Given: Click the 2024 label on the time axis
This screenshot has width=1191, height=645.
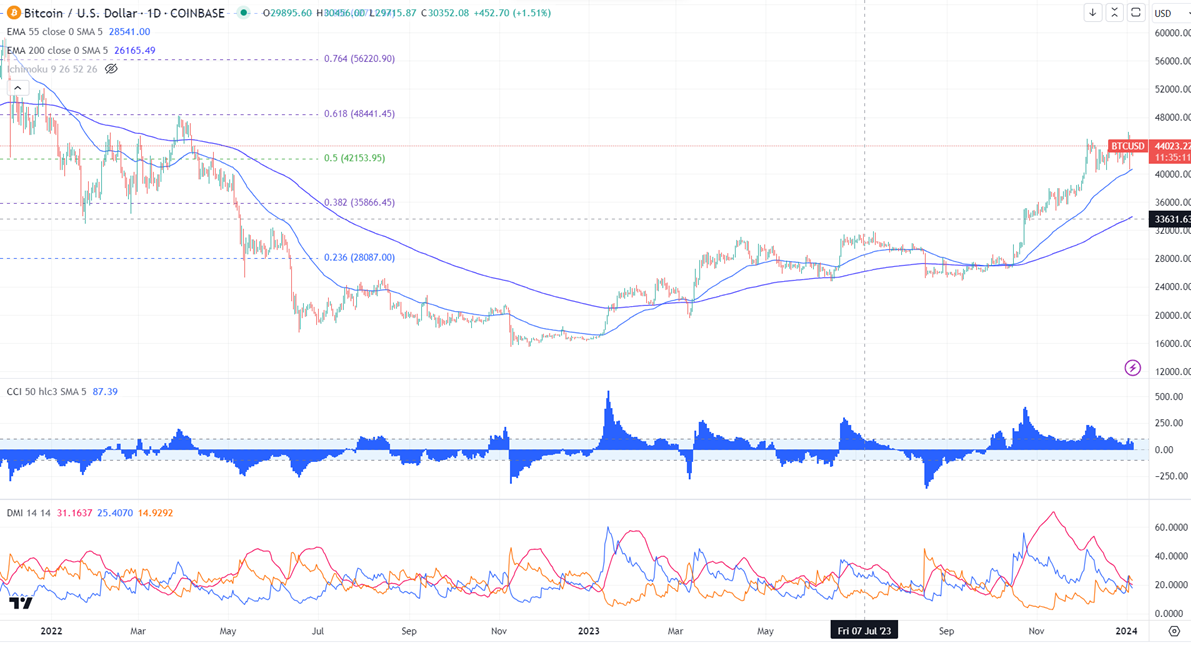Looking at the screenshot, I should 1126,631.
